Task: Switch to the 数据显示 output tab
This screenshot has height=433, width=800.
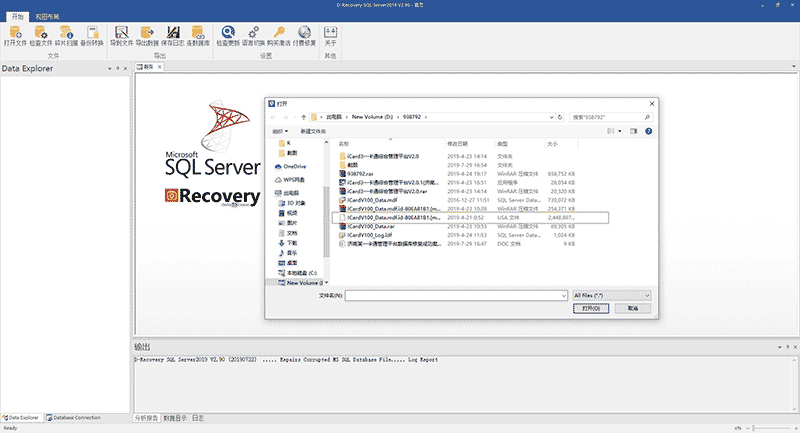Action: pyautogui.click(x=174, y=418)
